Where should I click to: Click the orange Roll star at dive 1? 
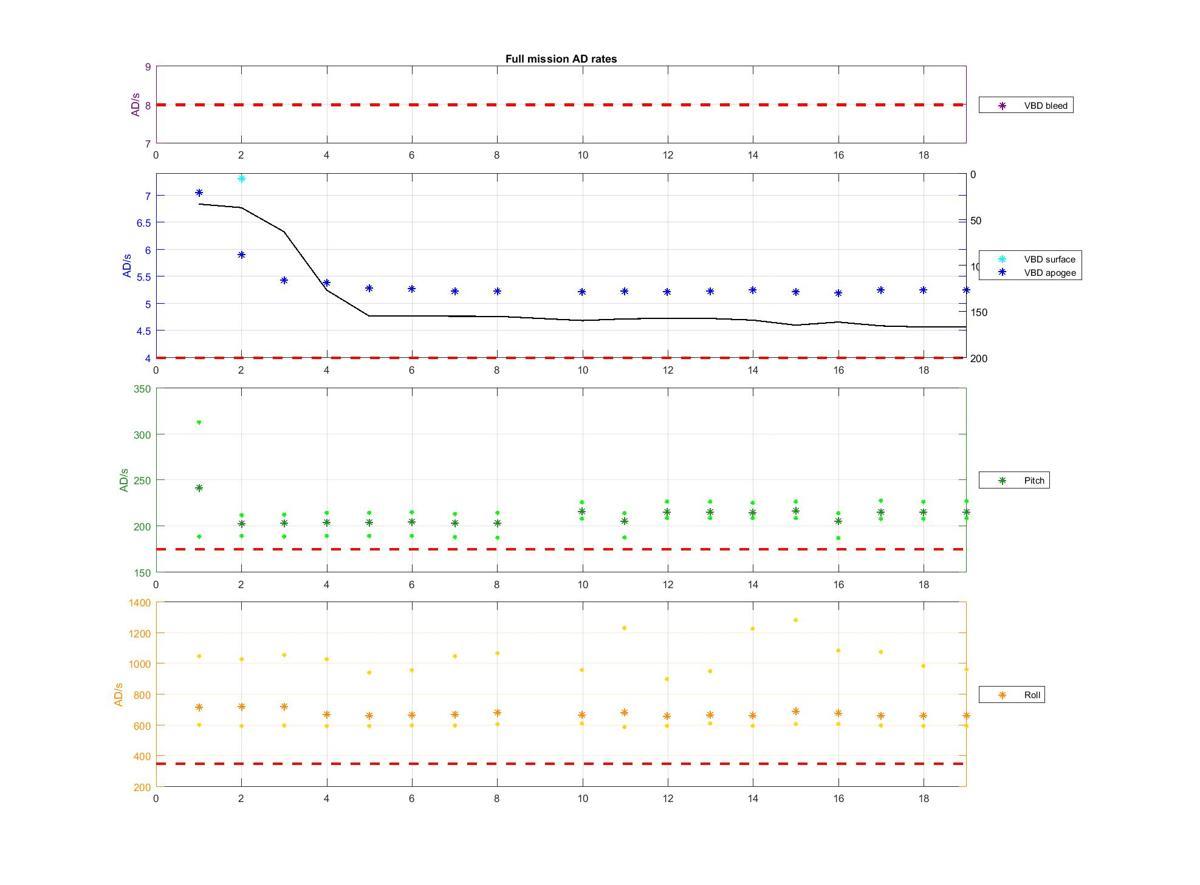tap(199, 707)
